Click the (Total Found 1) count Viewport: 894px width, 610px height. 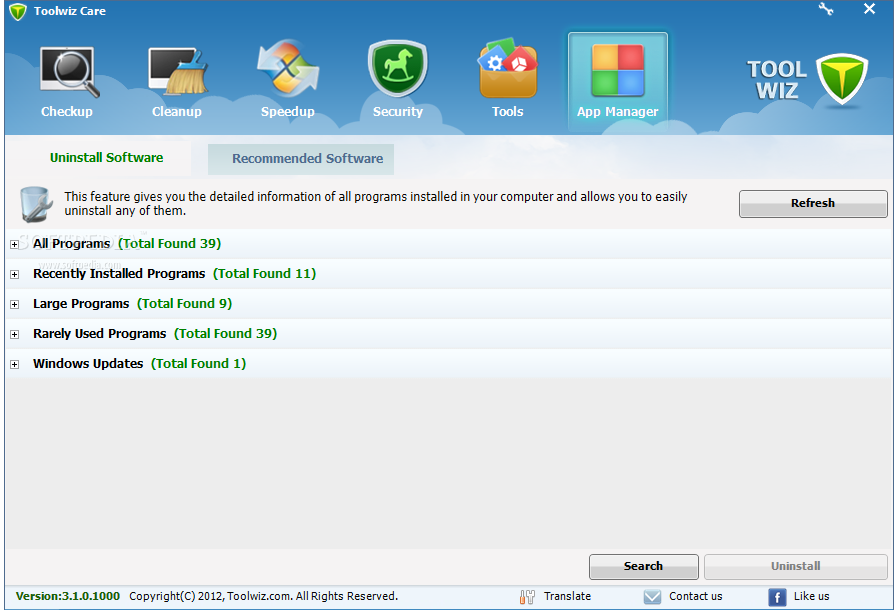pyautogui.click(x=198, y=364)
